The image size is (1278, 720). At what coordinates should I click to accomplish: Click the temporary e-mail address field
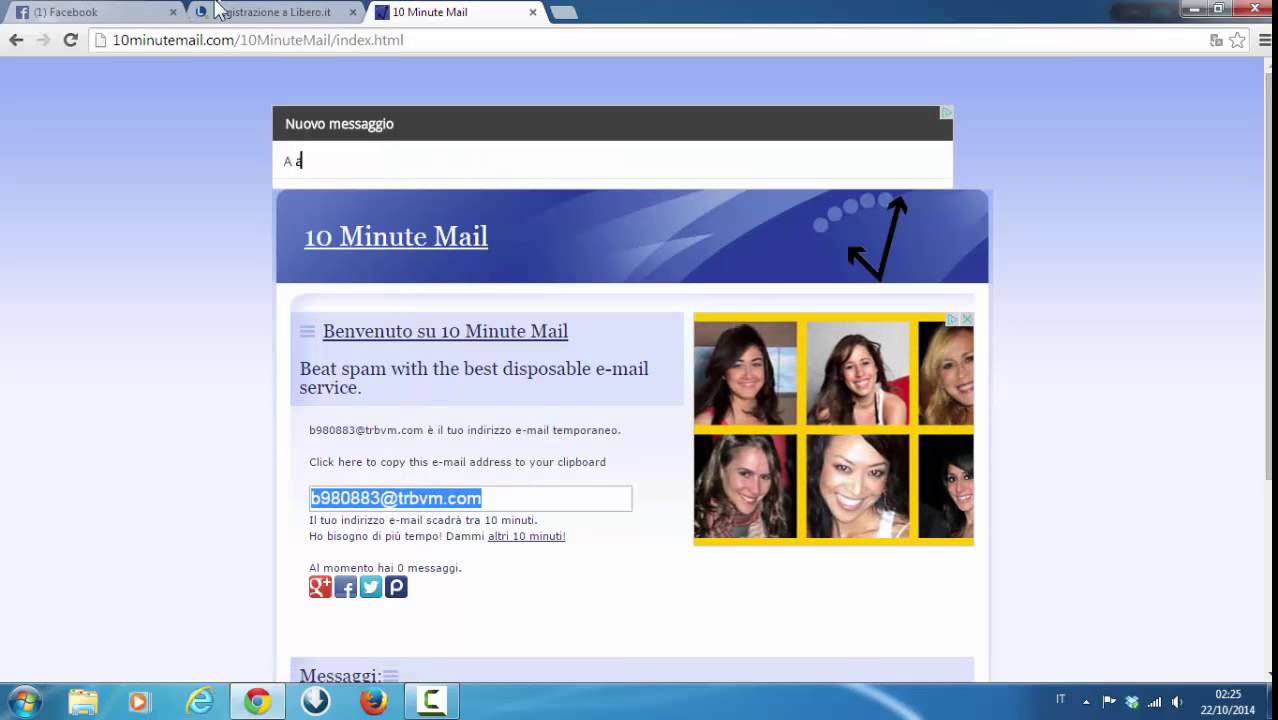tap(470, 498)
